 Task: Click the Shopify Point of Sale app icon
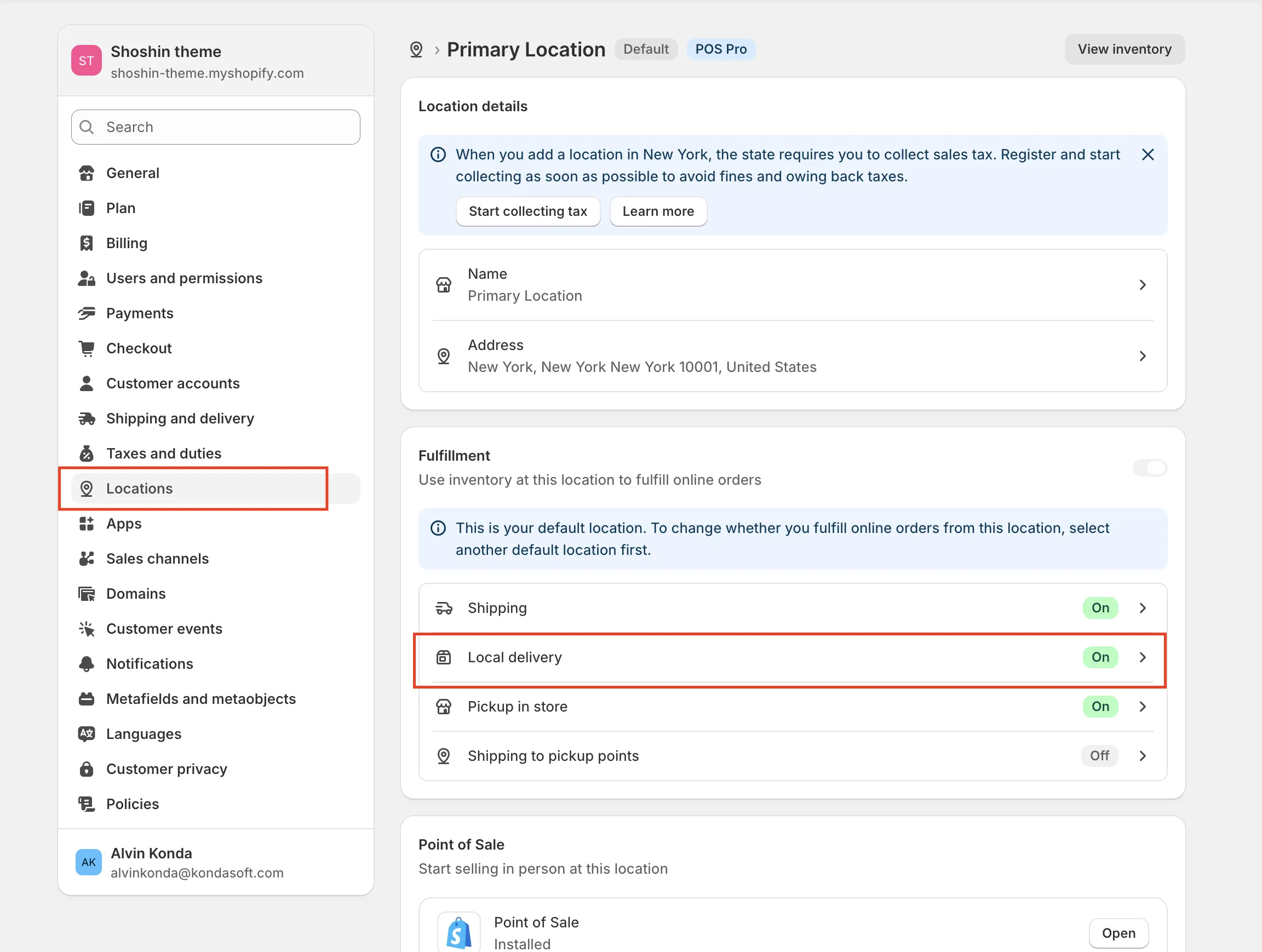pyautogui.click(x=458, y=932)
